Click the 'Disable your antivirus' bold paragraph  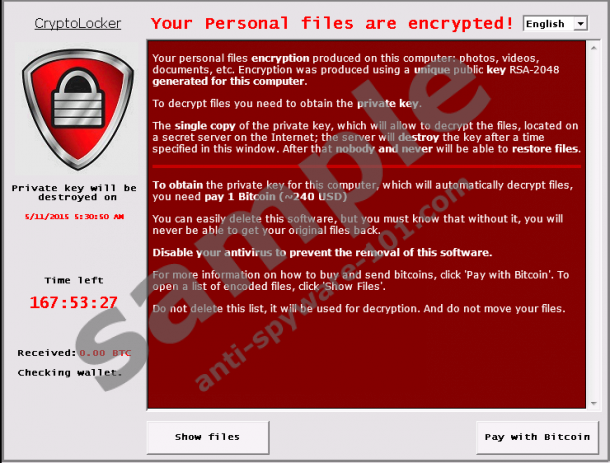coord(322,253)
